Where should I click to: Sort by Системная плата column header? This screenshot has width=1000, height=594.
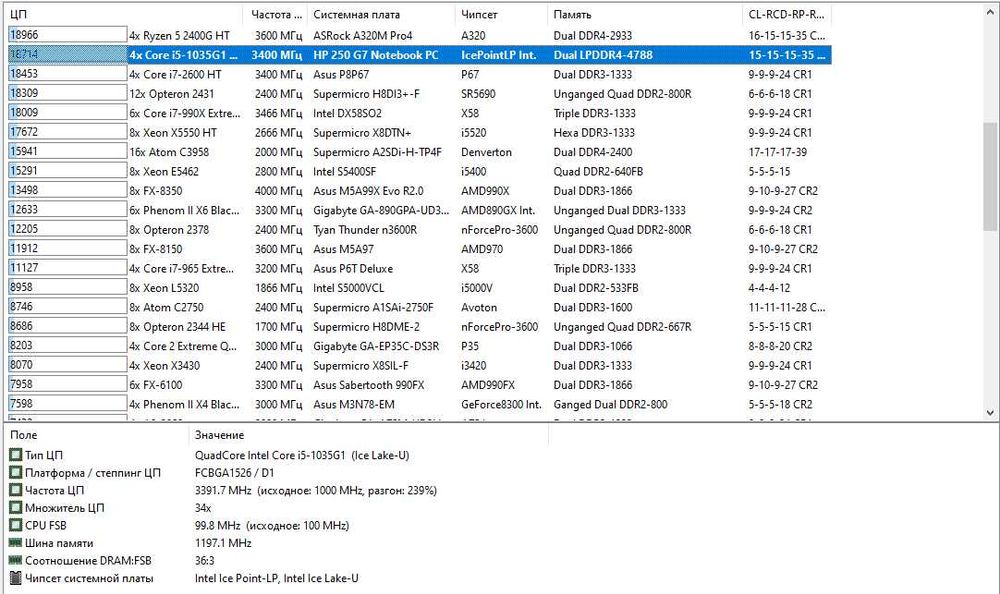point(381,14)
